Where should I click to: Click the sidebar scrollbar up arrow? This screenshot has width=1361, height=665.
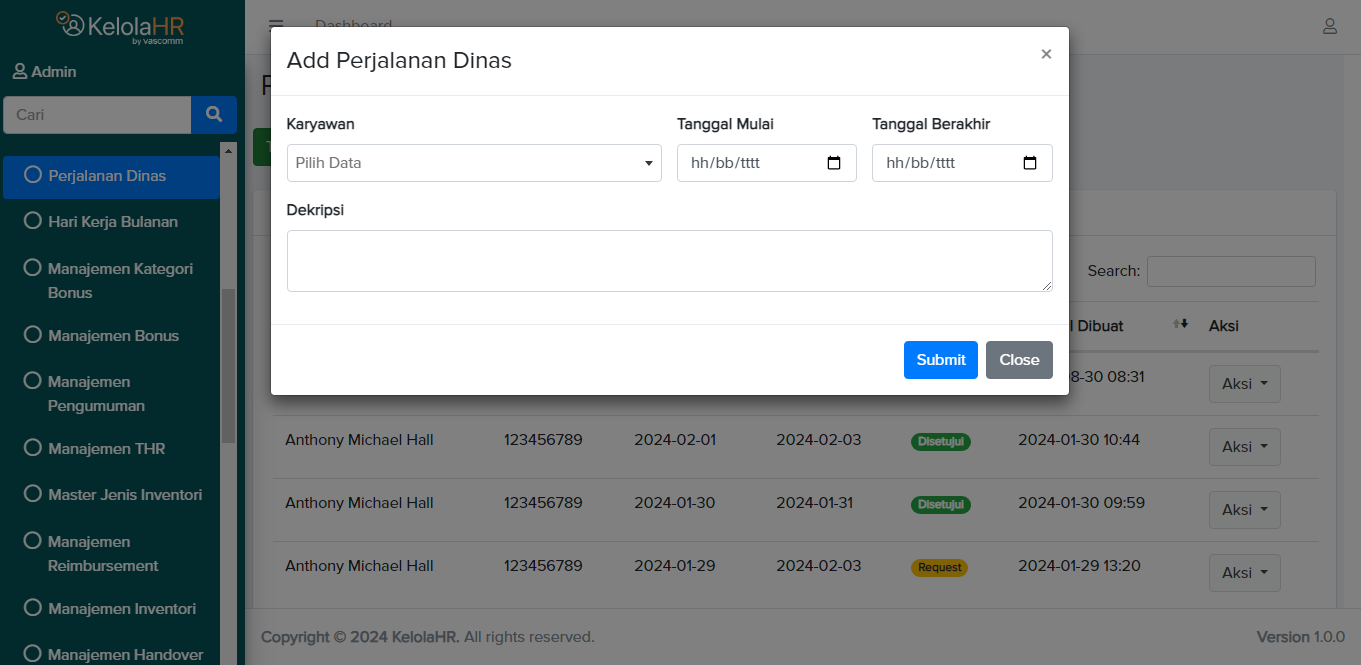click(228, 150)
